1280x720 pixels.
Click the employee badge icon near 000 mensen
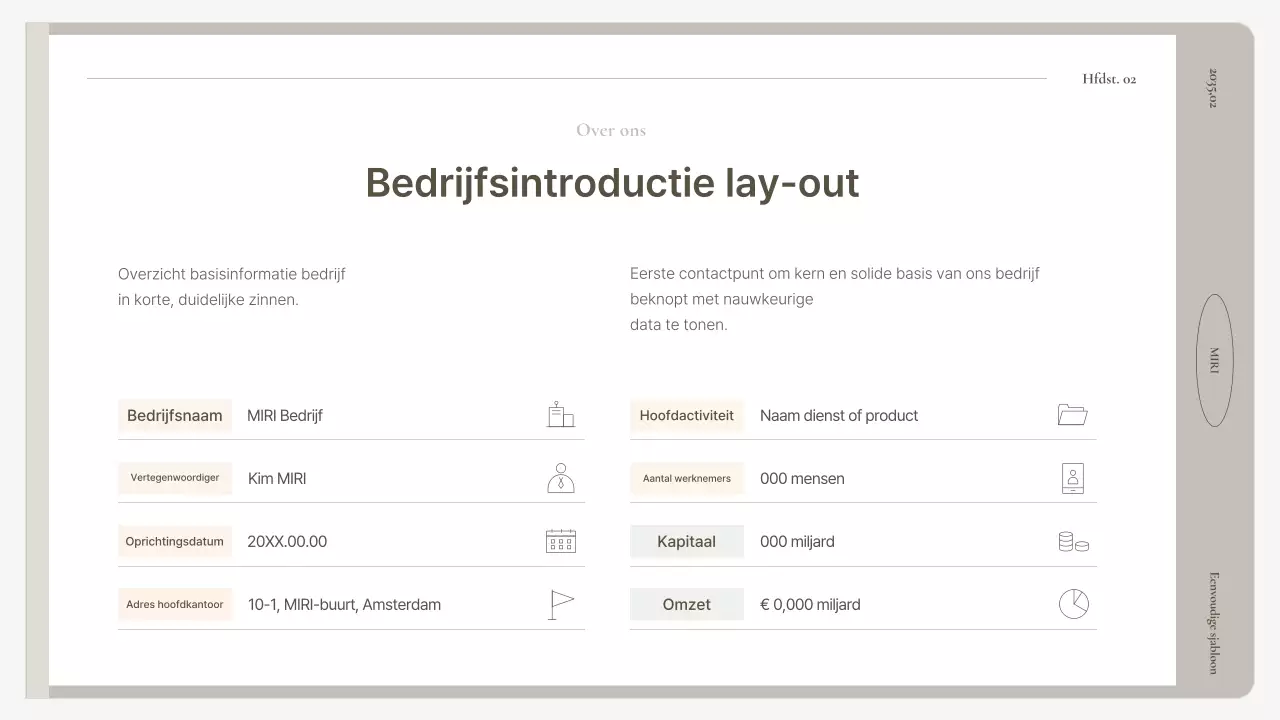click(x=1072, y=478)
